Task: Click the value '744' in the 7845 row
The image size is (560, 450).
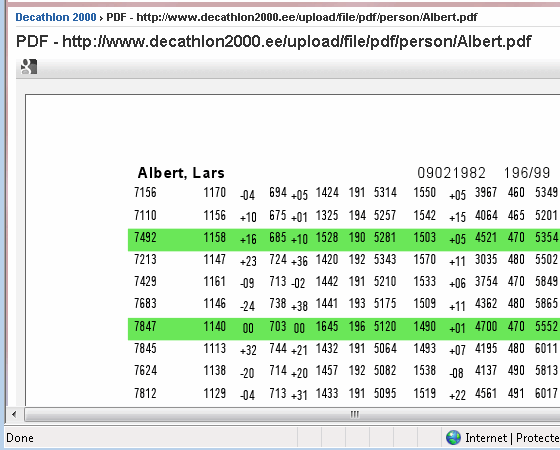Action: click(x=278, y=348)
